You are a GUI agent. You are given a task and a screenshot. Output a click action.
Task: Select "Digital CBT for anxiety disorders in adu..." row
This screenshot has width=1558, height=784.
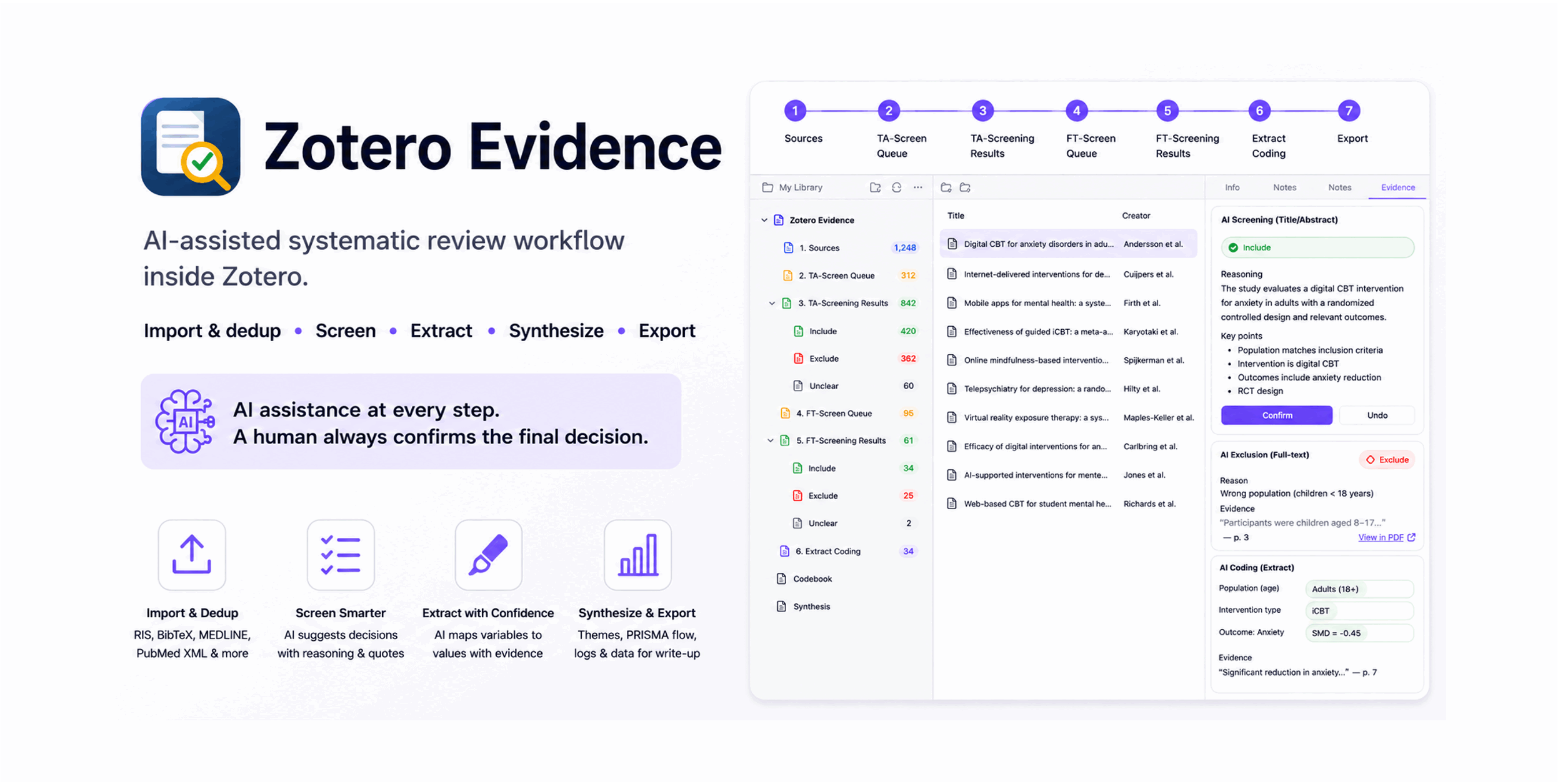tap(1068, 244)
